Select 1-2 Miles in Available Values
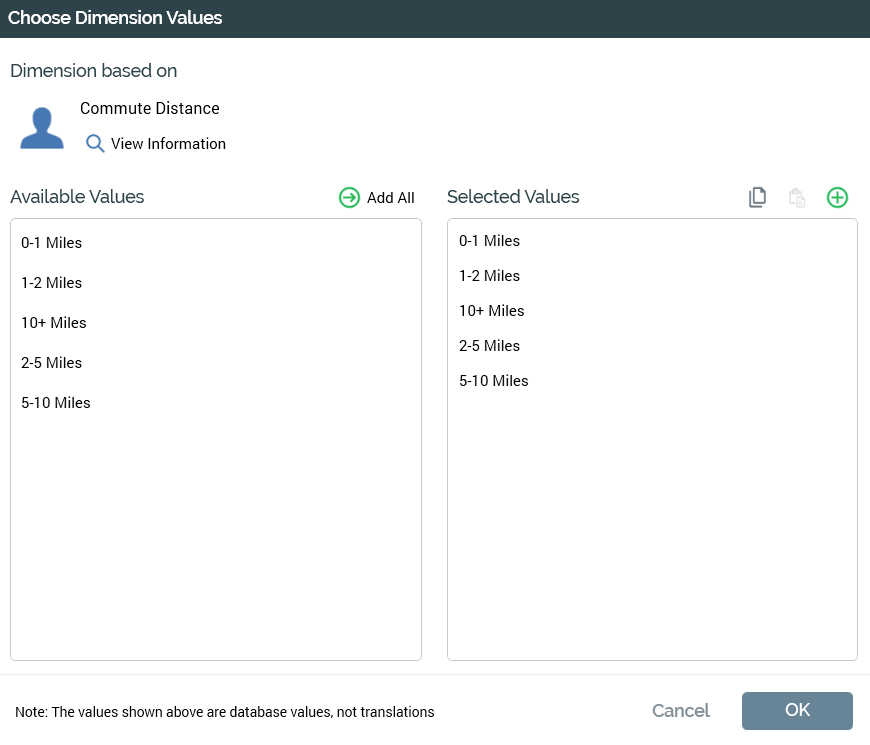Screen dimensions: 870x745 pos(52,283)
